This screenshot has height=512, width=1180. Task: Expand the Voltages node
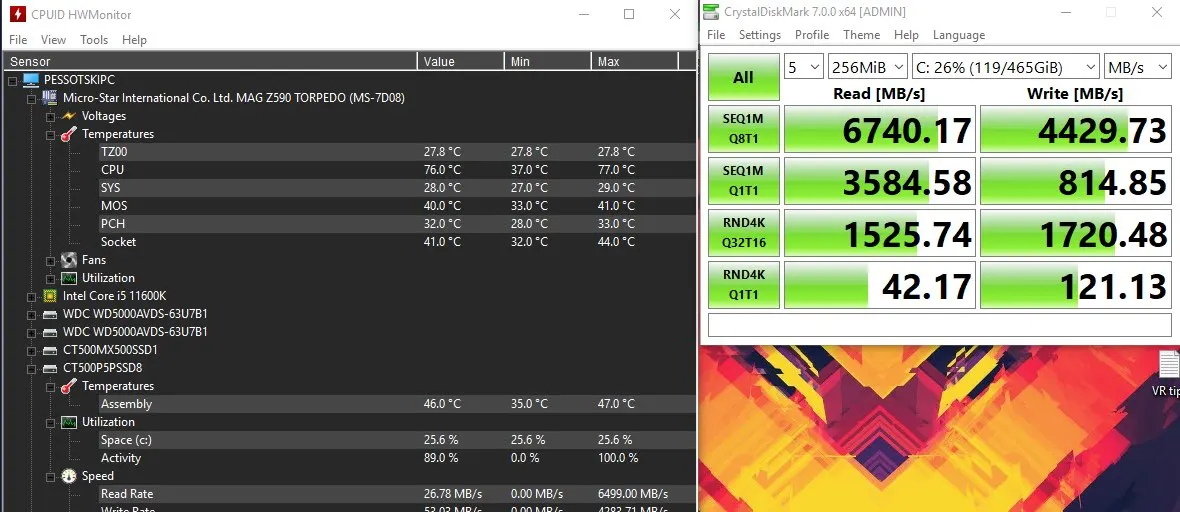[50, 116]
